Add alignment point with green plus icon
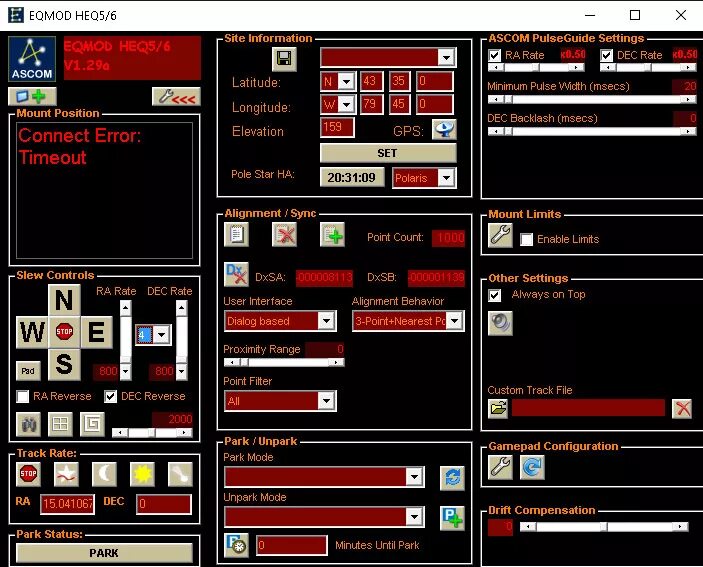The width and height of the screenshot is (703, 567). point(332,234)
